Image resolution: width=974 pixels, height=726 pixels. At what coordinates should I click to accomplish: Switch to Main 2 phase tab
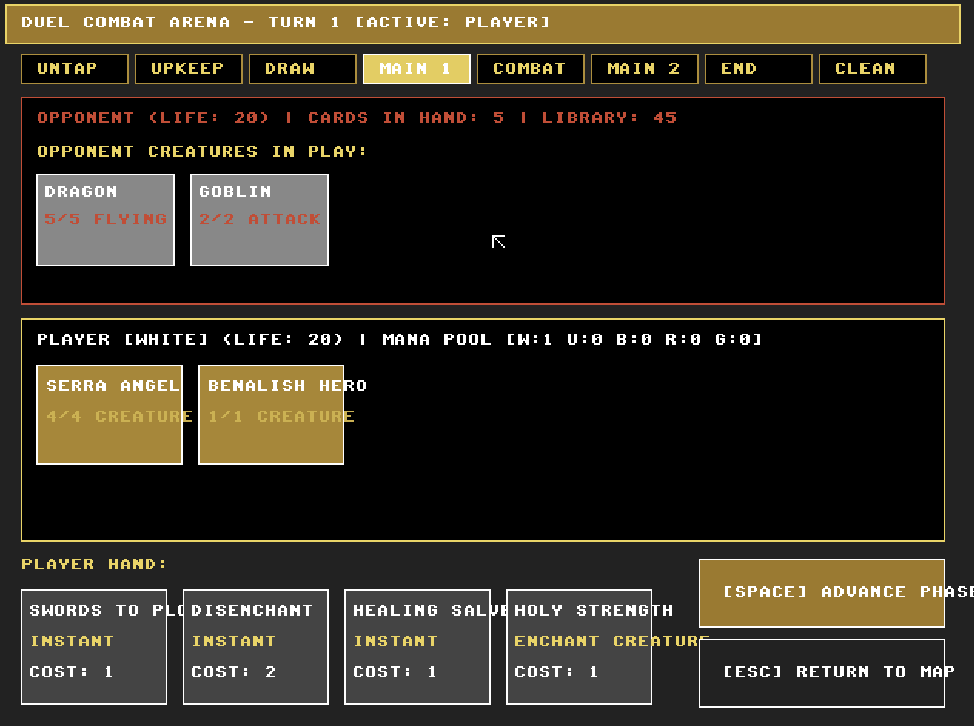(x=645, y=69)
